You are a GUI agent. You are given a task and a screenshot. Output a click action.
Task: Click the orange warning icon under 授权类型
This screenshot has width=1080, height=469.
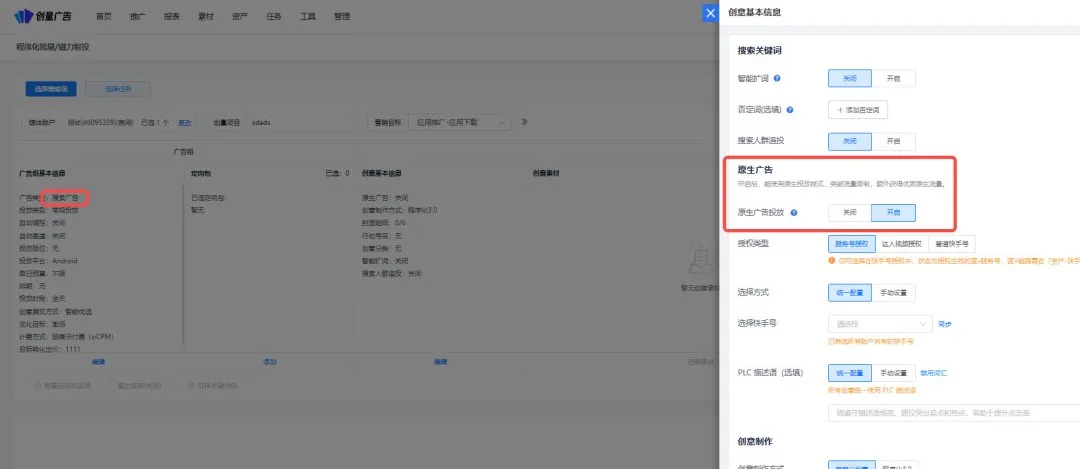click(832, 260)
